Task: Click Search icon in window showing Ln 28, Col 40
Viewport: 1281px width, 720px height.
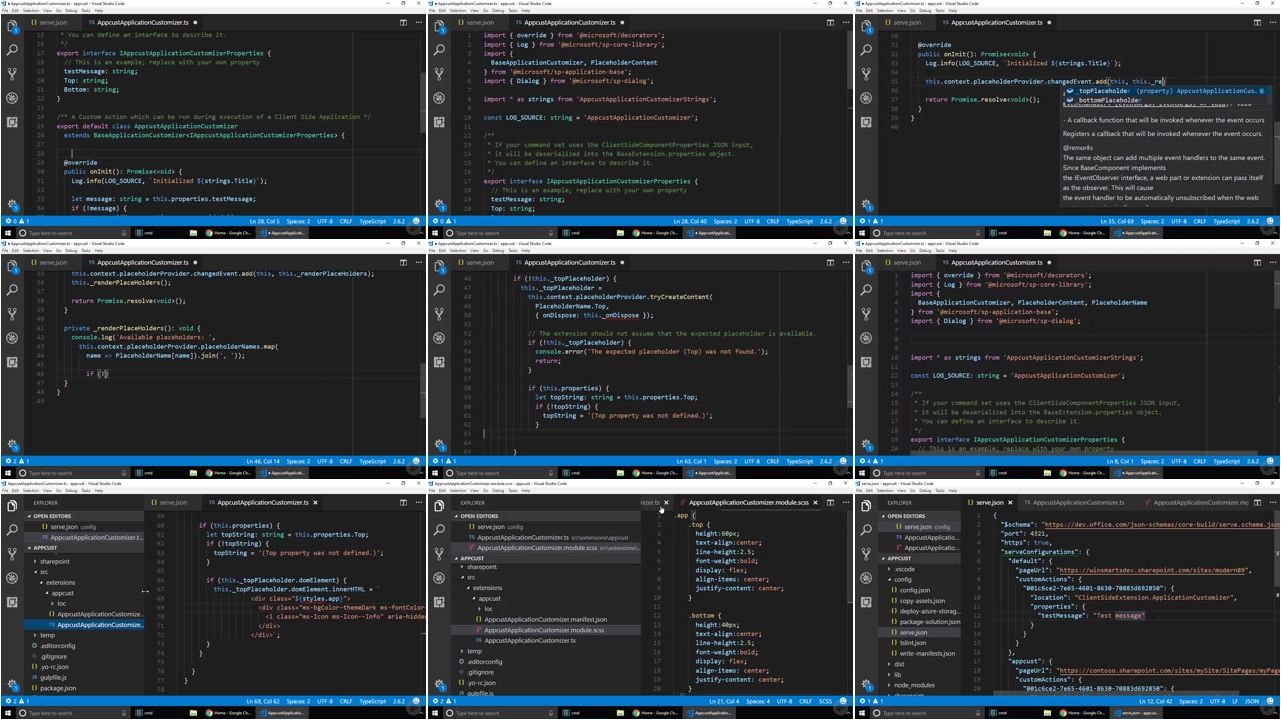Action: pyautogui.click(x=439, y=50)
